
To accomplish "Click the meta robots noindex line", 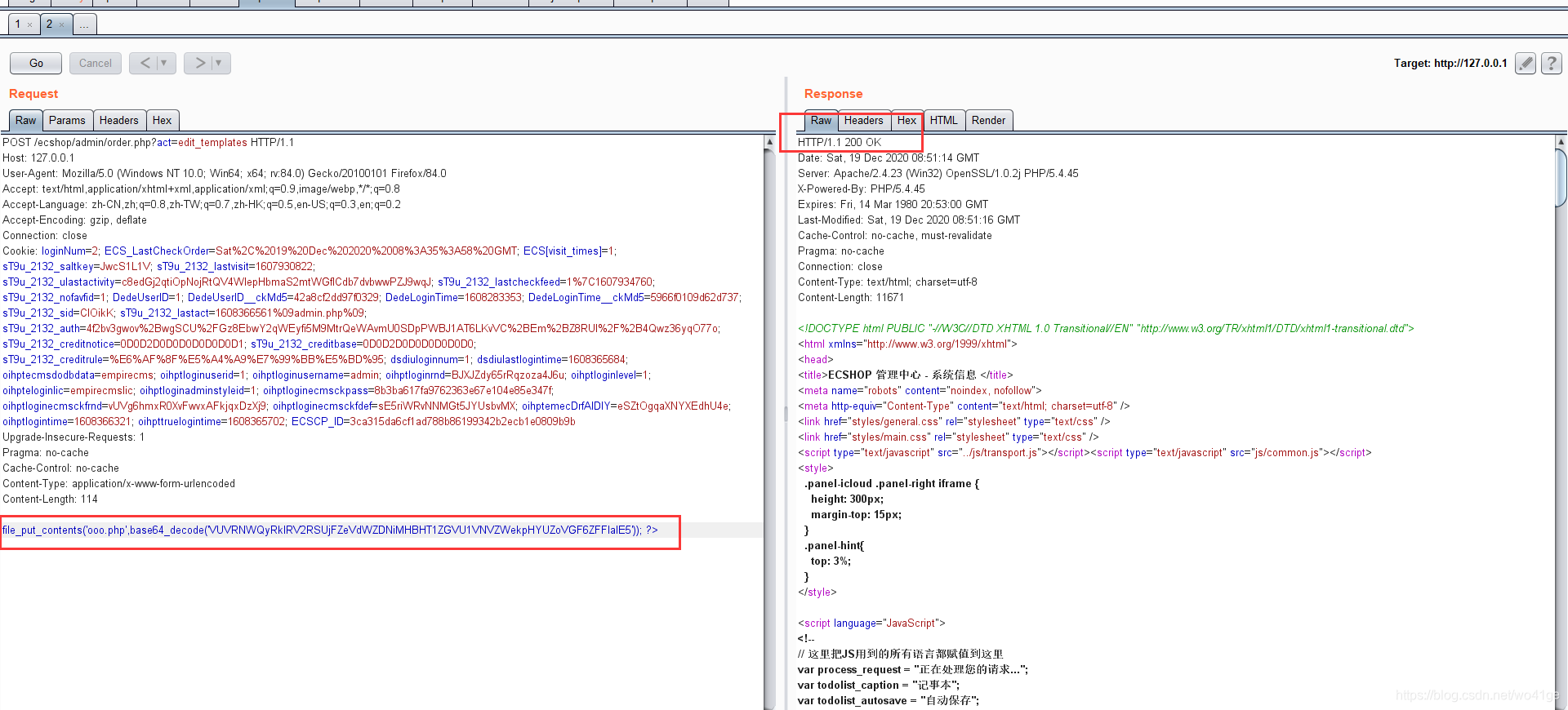I will (920, 390).
